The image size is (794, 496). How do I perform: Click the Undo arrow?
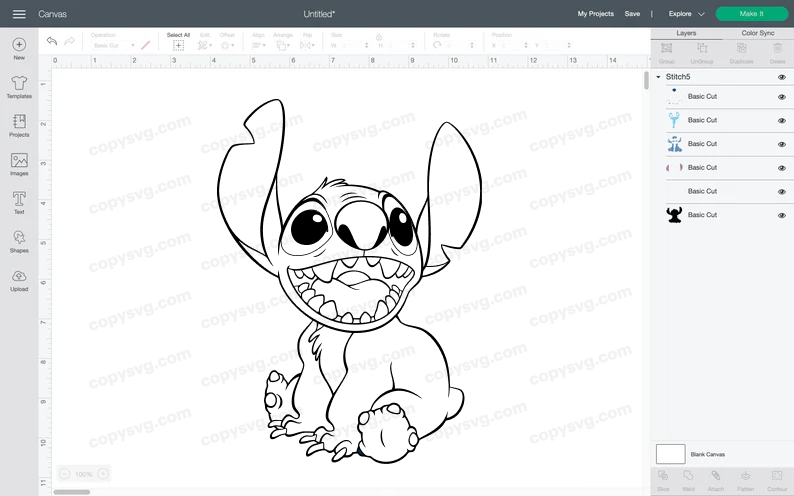pos(52,41)
